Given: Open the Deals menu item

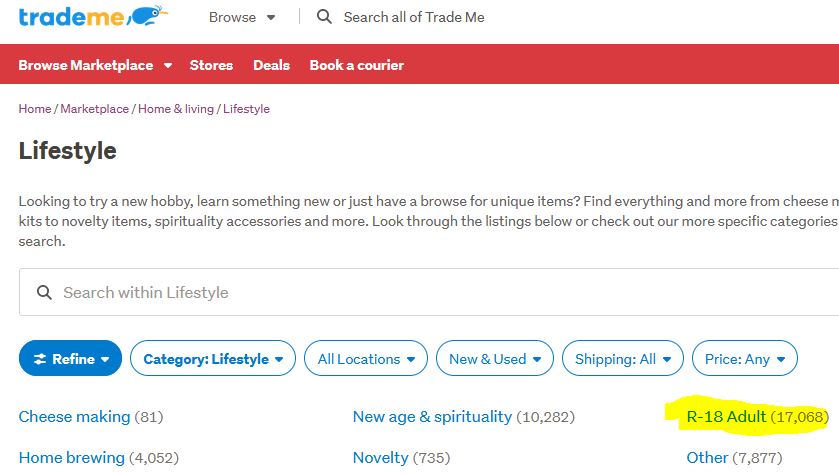Looking at the screenshot, I should point(271,65).
